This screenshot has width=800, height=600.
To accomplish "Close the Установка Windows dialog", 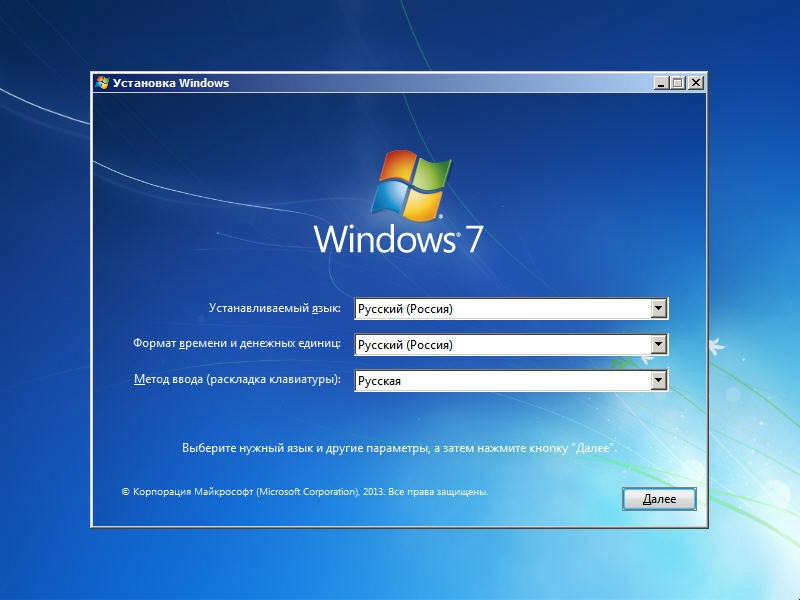I will pyautogui.click(x=696, y=83).
